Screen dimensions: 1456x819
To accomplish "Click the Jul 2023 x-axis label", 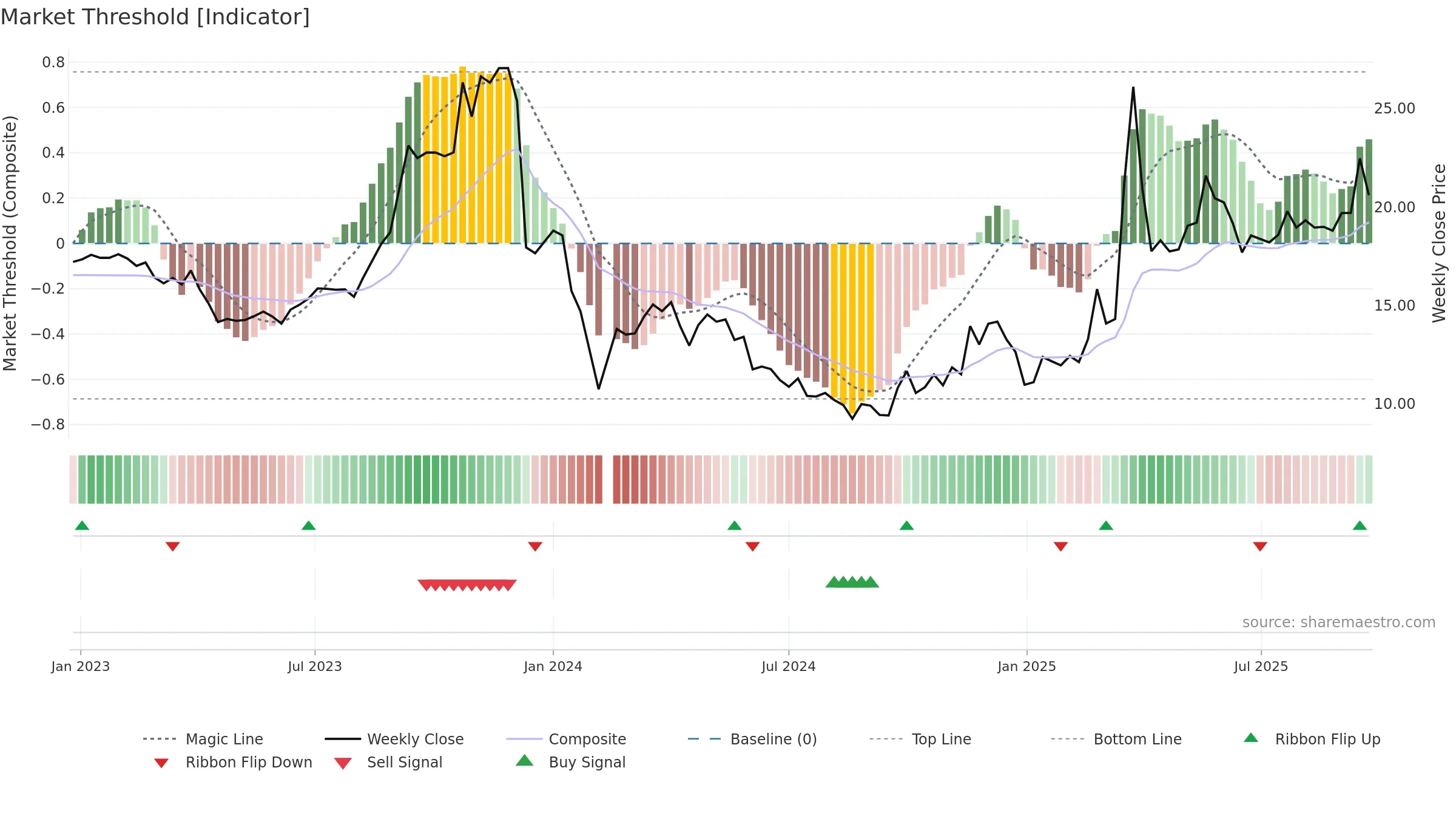I will [315, 666].
